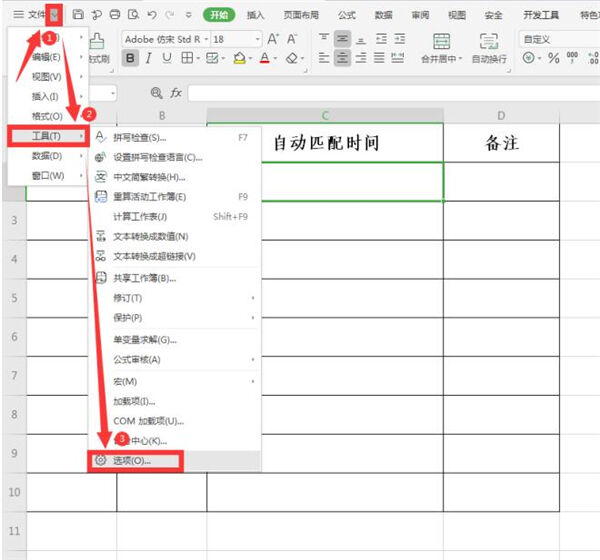Click the Currency format icon
This screenshot has width=600, height=560.
pos(529,58)
